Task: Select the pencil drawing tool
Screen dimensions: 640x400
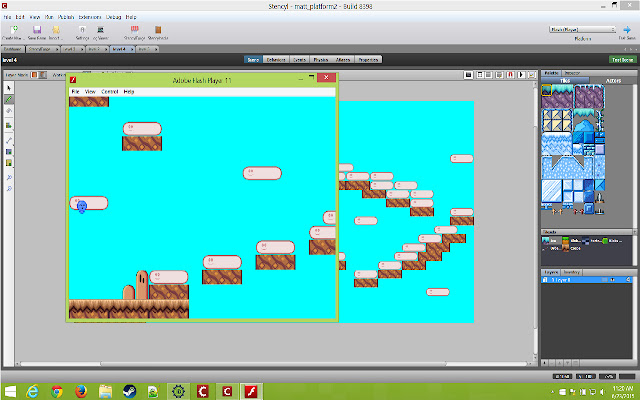Action: pos(9,99)
